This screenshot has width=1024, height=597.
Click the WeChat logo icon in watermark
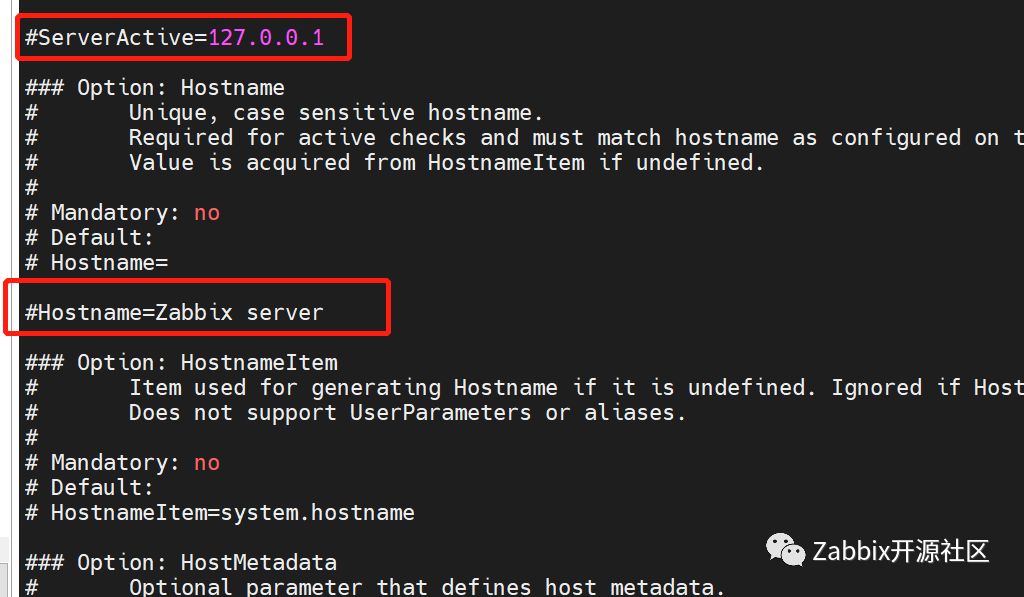point(785,549)
